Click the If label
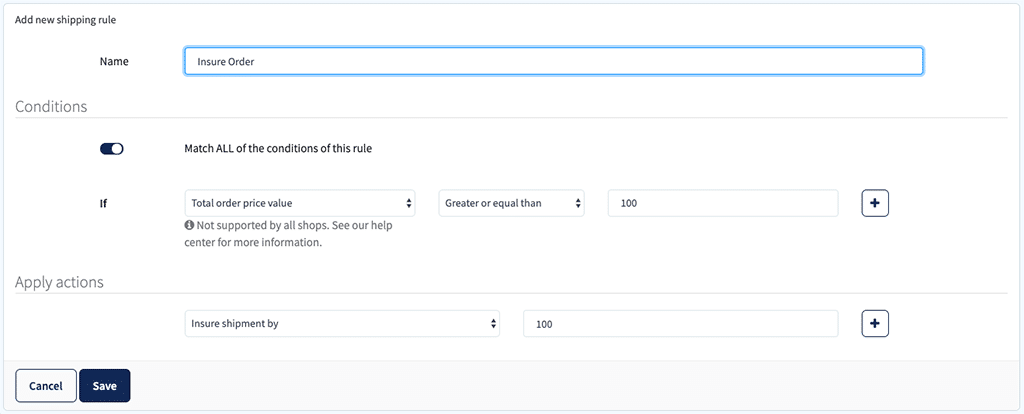1024x414 pixels. click(103, 203)
